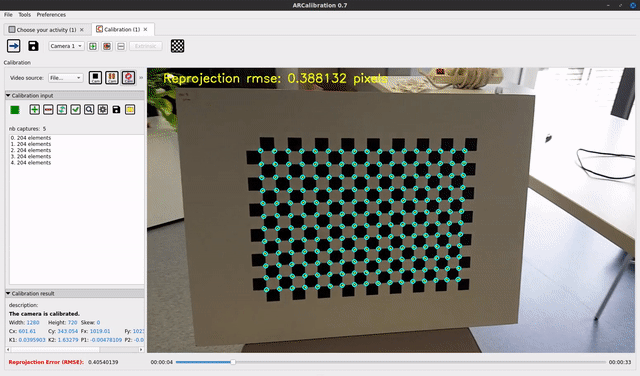Toggle the pause camera button
This screenshot has width=640, height=376.
click(112, 78)
